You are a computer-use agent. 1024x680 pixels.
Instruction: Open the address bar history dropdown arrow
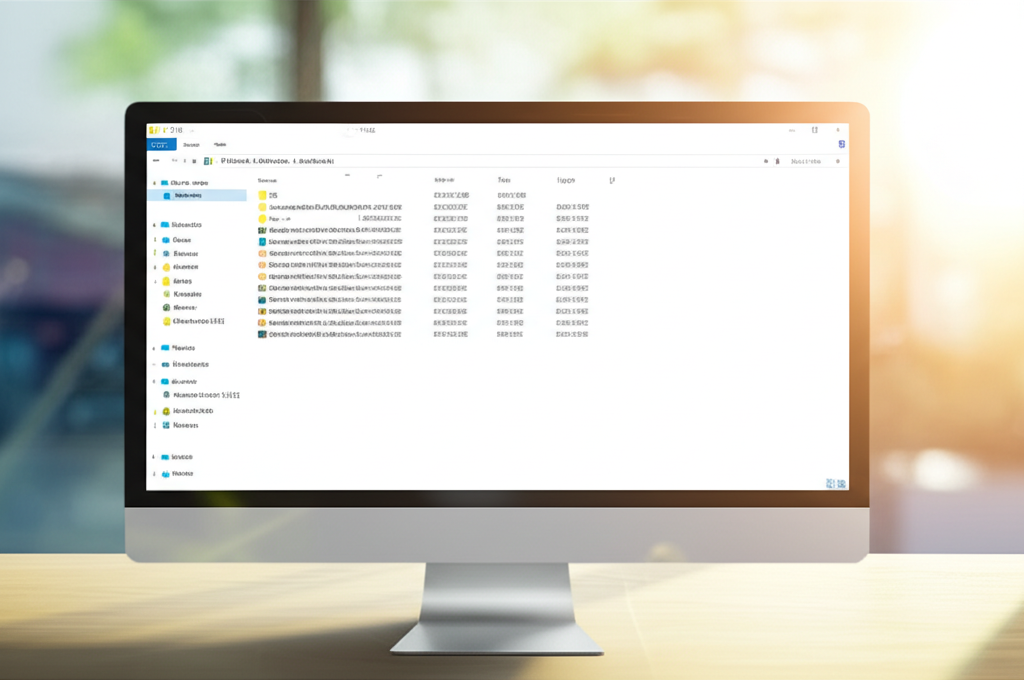click(x=766, y=161)
